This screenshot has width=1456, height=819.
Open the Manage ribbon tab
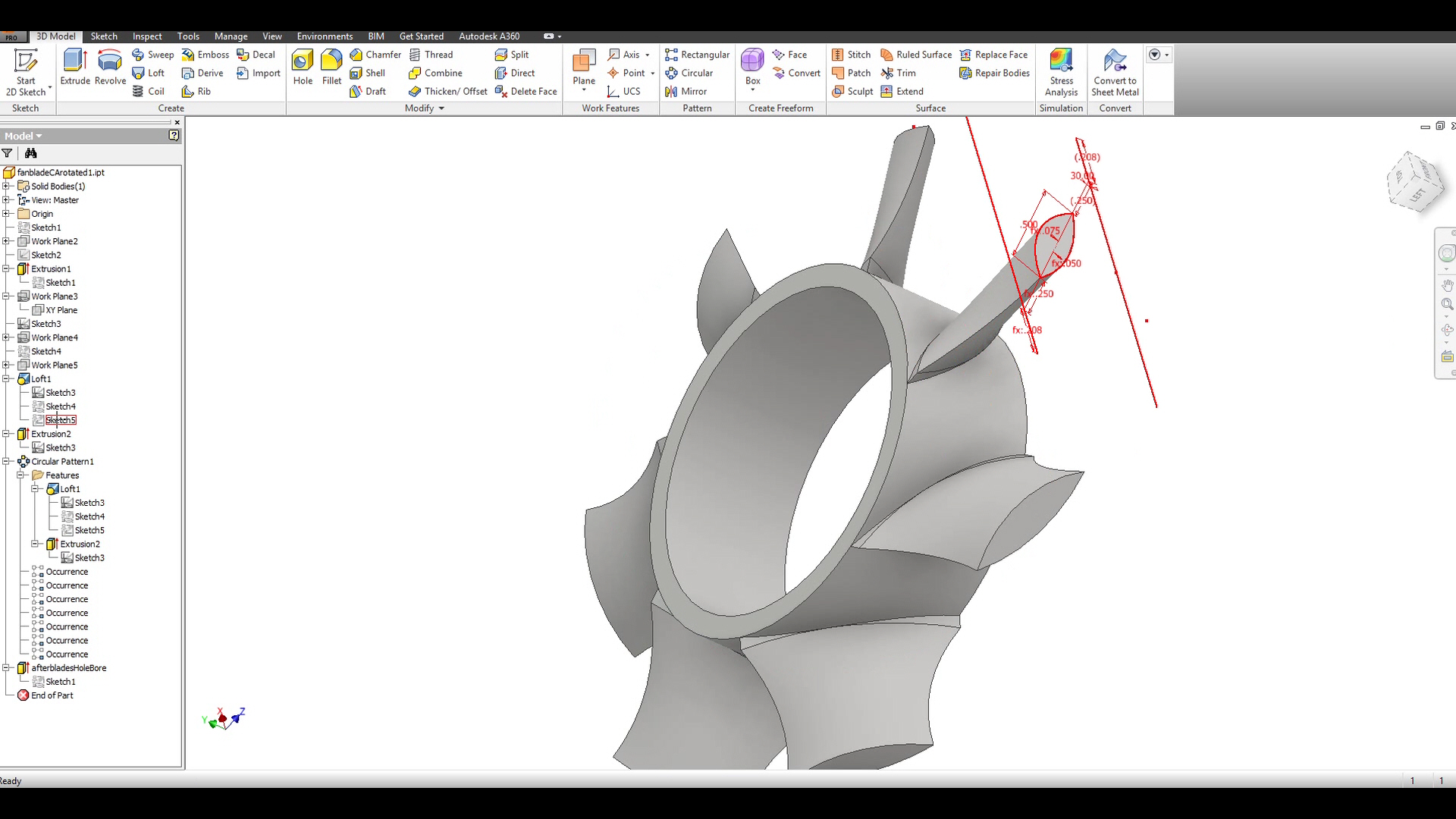(231, 36)
